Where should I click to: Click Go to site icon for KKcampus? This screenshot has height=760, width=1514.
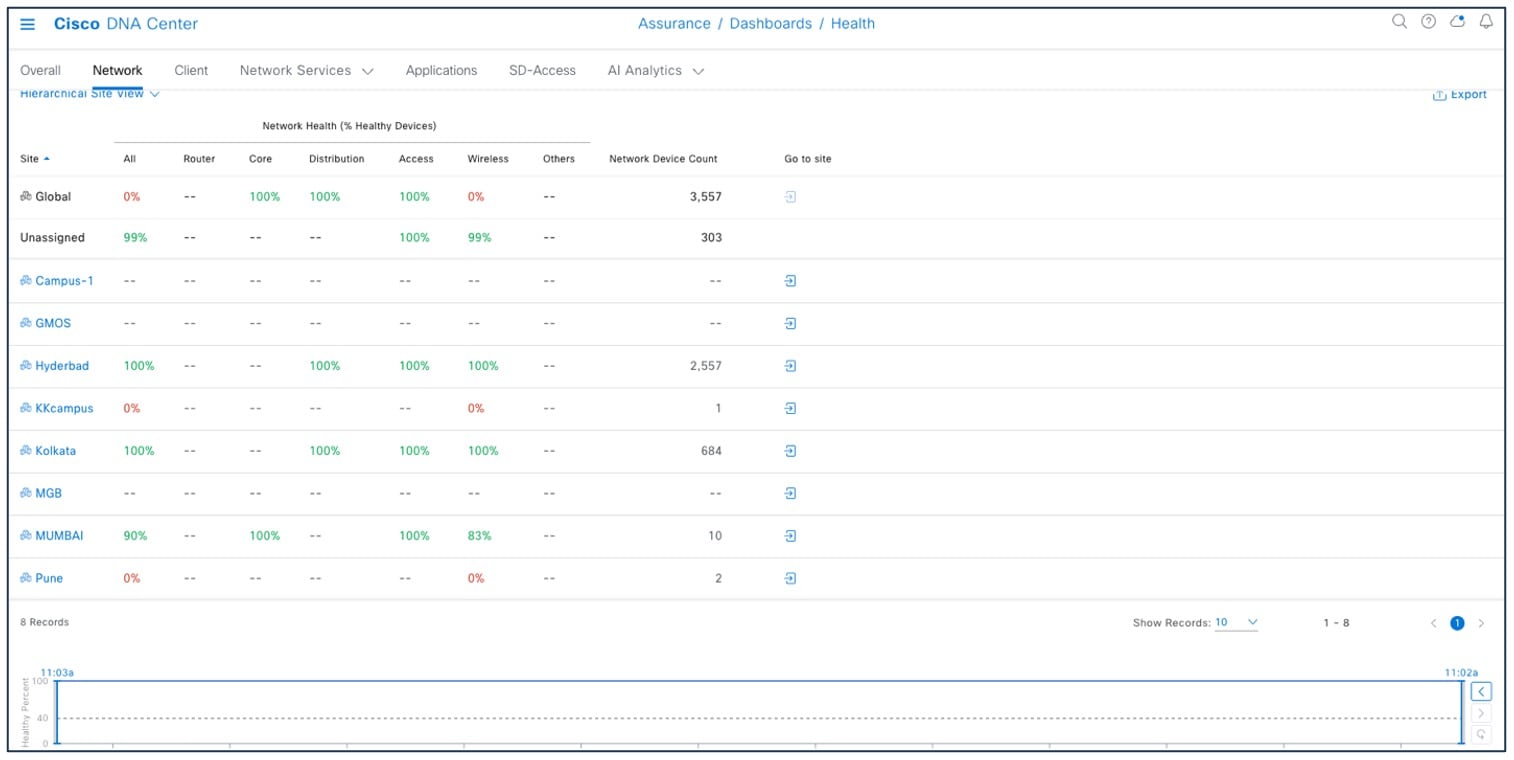coord(790,409)
